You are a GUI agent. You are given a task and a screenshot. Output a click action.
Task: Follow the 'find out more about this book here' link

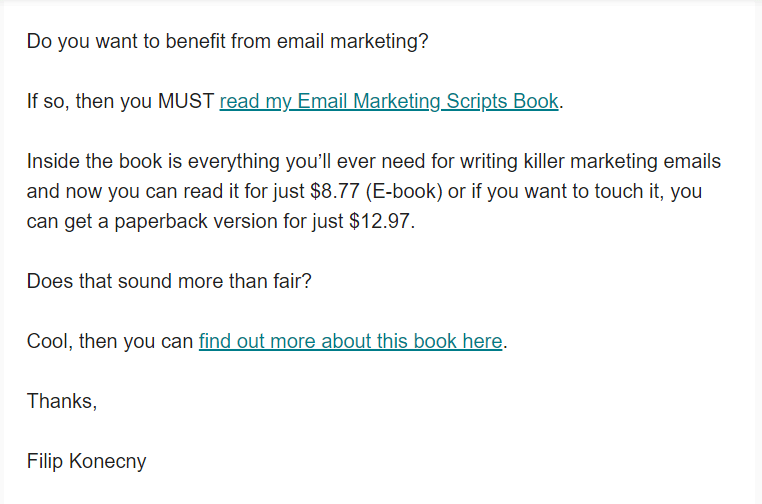pos(350,341)
